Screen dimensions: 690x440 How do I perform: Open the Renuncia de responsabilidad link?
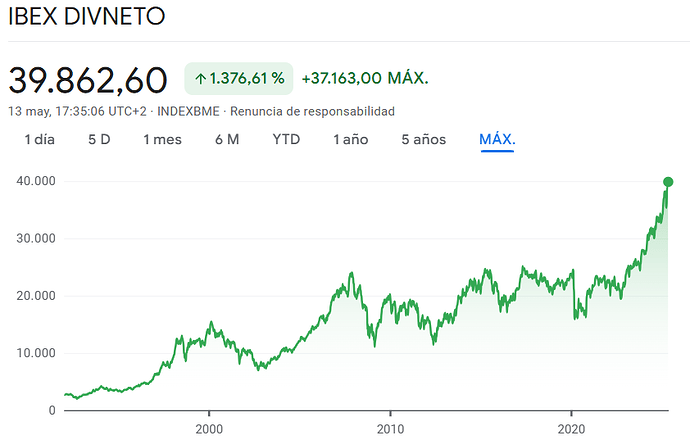pos(312,111)
